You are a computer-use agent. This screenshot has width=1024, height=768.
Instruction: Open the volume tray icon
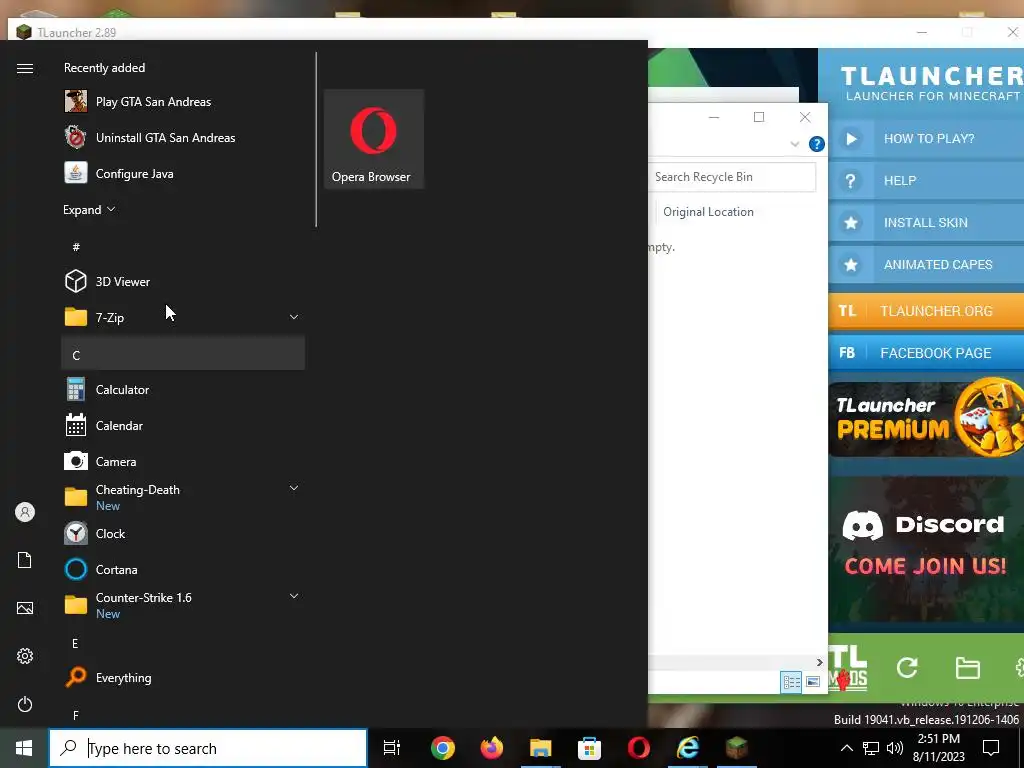(895, 748)
